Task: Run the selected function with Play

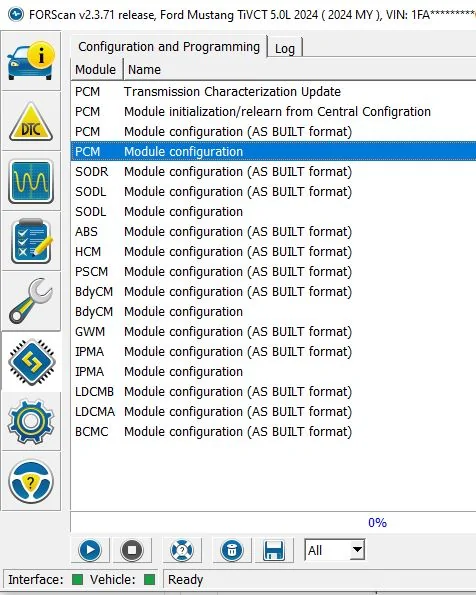Action: click(90, 550)
